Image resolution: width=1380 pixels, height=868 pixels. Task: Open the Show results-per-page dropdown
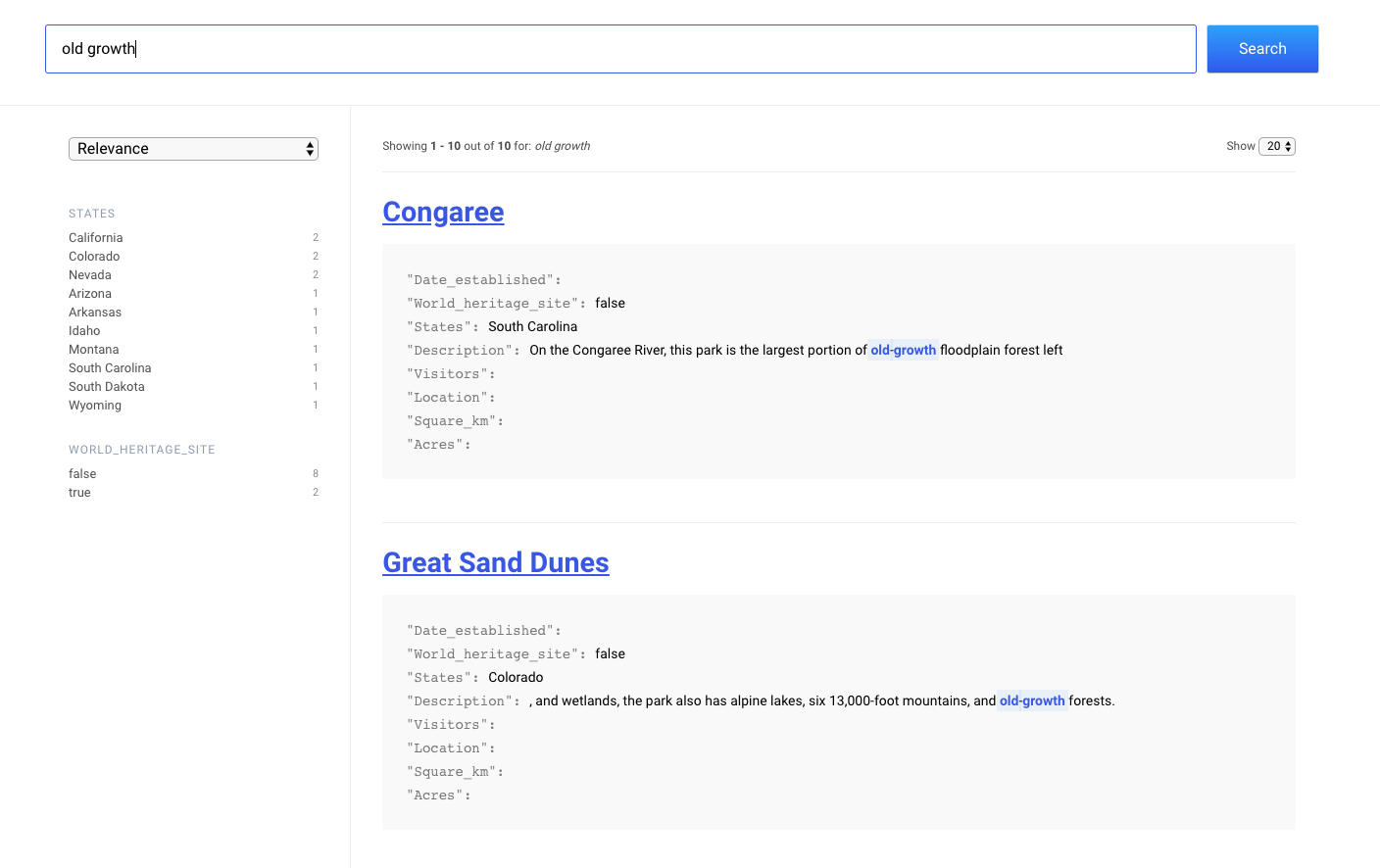click(x=1277, y=145)
